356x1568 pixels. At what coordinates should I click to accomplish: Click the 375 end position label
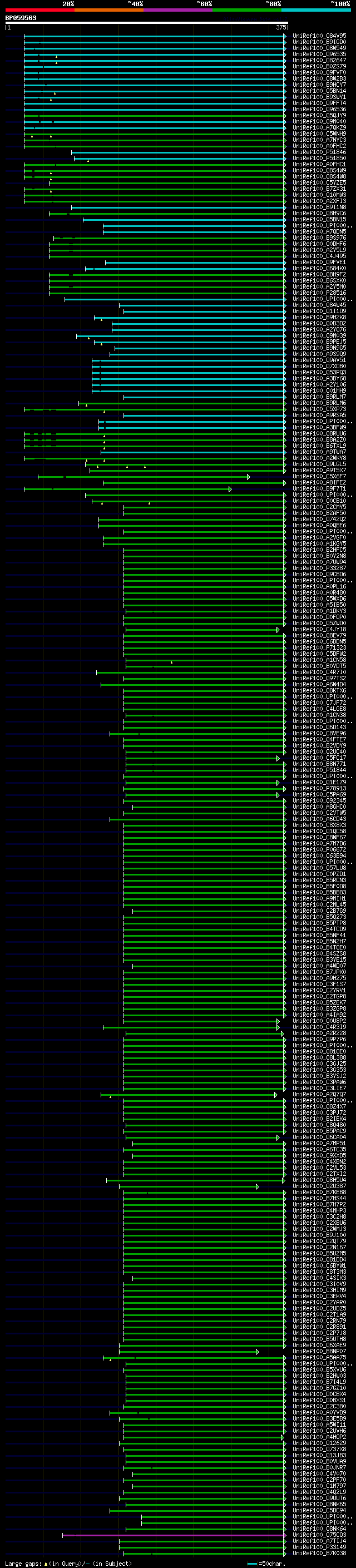(281, 27)
